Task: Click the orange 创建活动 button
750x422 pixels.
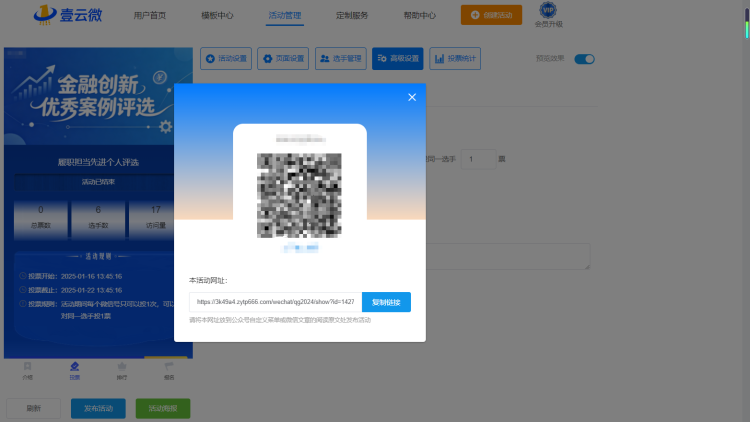Action: pos(491,15)
